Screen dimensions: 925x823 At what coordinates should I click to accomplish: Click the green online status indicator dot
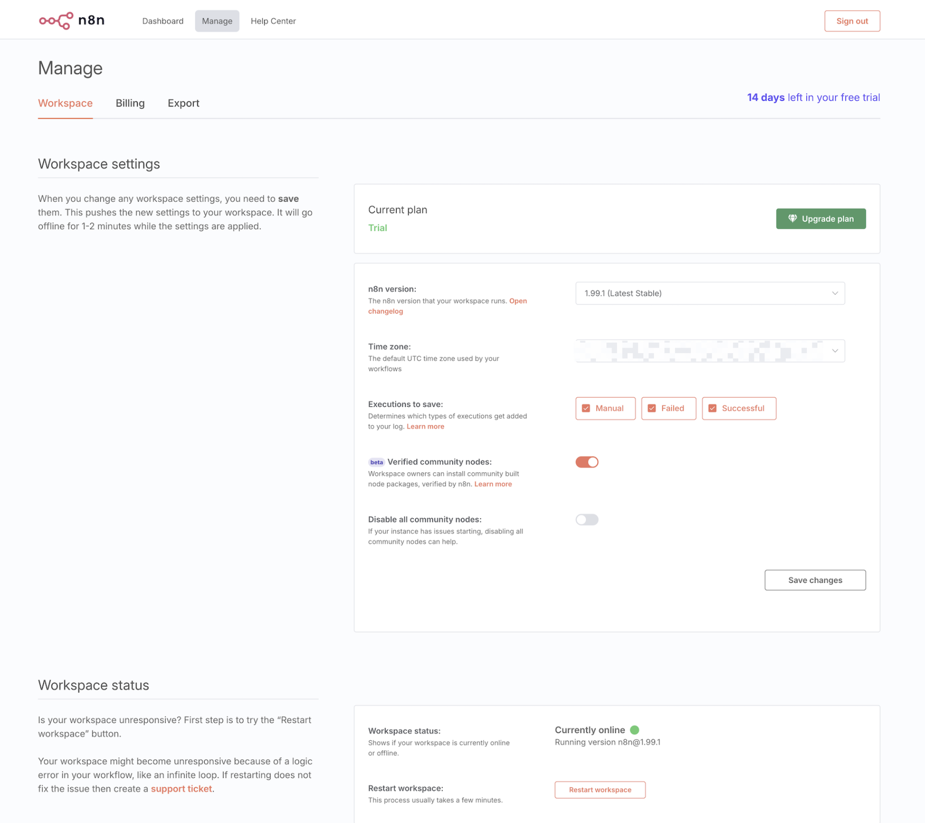pos(635,730)
